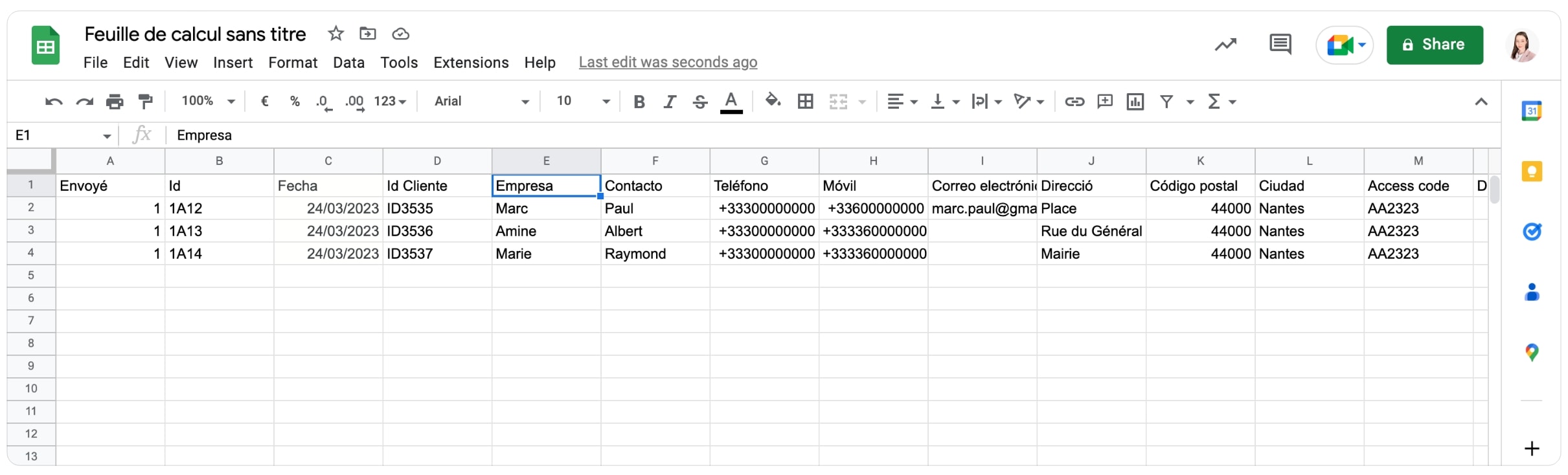Decrease decimal places
This screenshot has height=475, width=1568.
click(324, 102)
